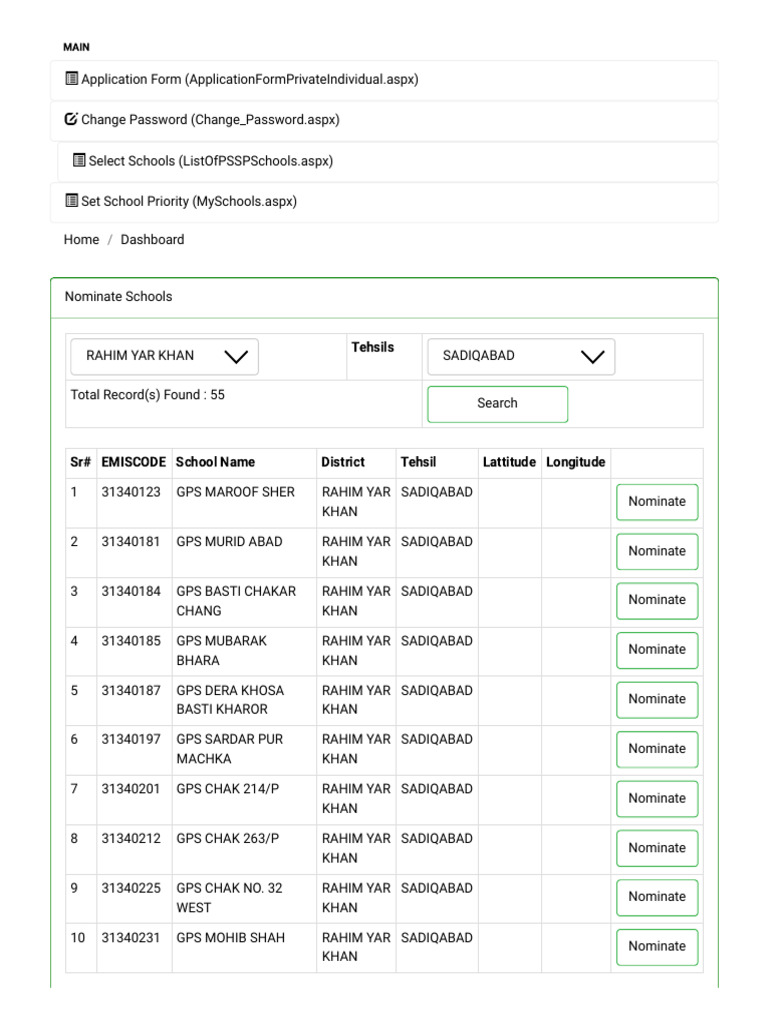Screen dimensions: 768x1024
Task: Click the District column header
Action: pos(343,462)
